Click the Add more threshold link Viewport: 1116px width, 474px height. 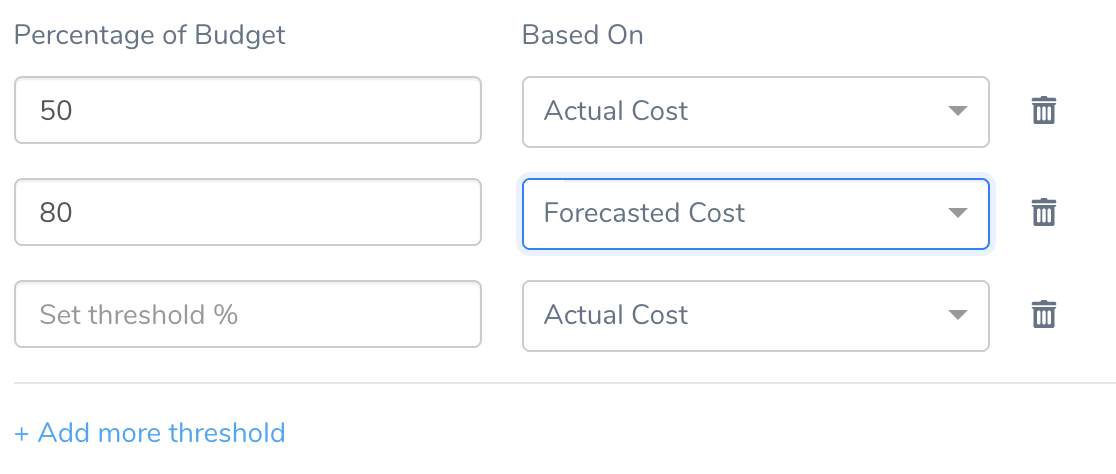coord(150,433)
